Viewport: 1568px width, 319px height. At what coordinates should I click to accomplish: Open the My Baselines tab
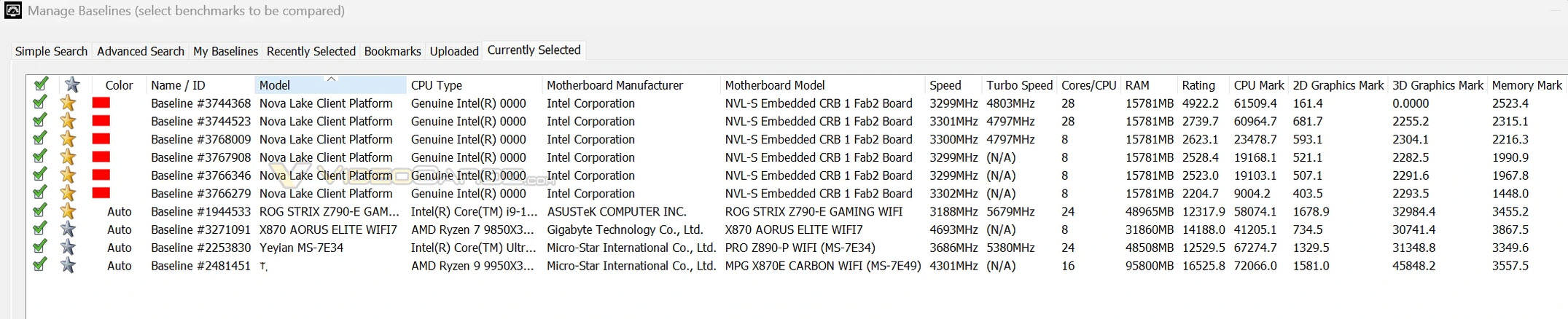coord(225,51)
